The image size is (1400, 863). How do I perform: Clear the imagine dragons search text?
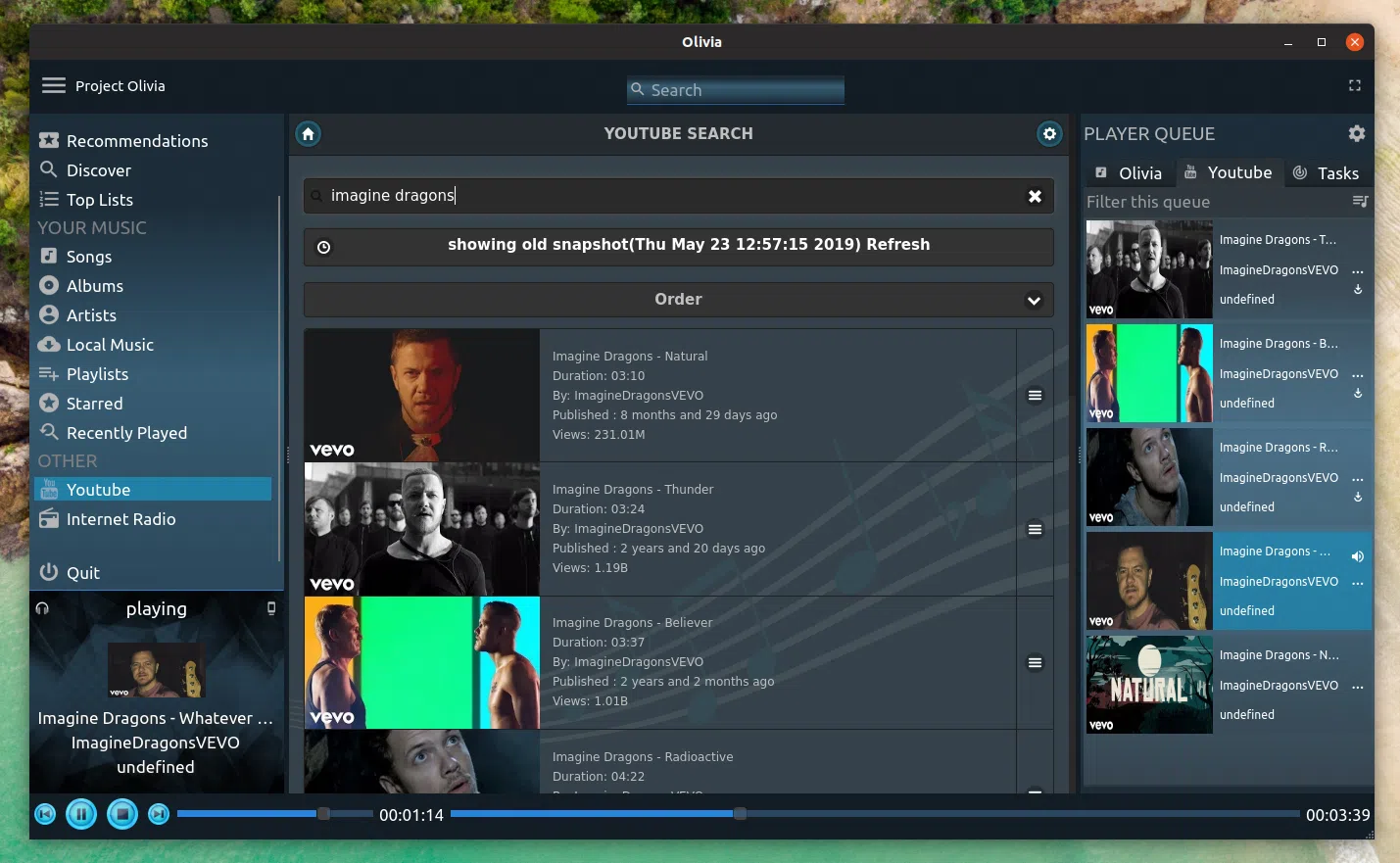click(1035, 196)
